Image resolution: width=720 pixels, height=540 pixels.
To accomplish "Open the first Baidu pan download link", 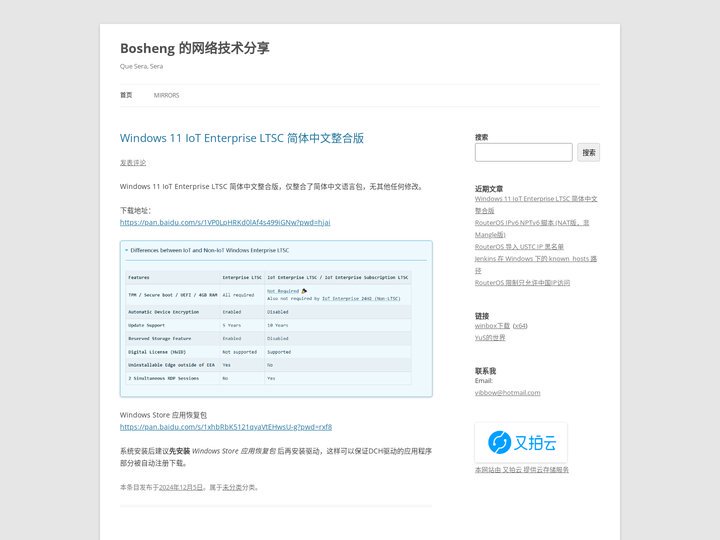I will 225,222.
